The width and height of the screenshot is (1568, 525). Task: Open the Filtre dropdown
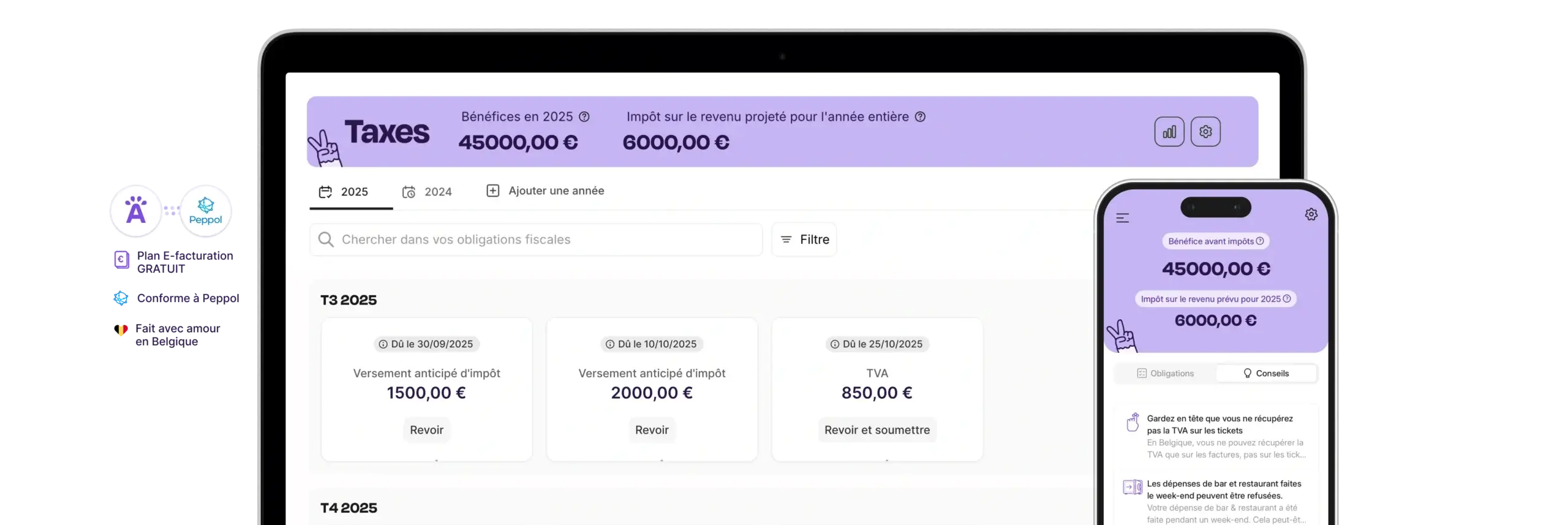point(804,240)
